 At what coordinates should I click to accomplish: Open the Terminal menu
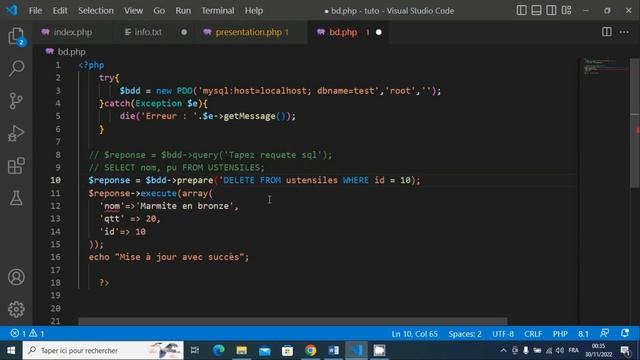[218, 11]
